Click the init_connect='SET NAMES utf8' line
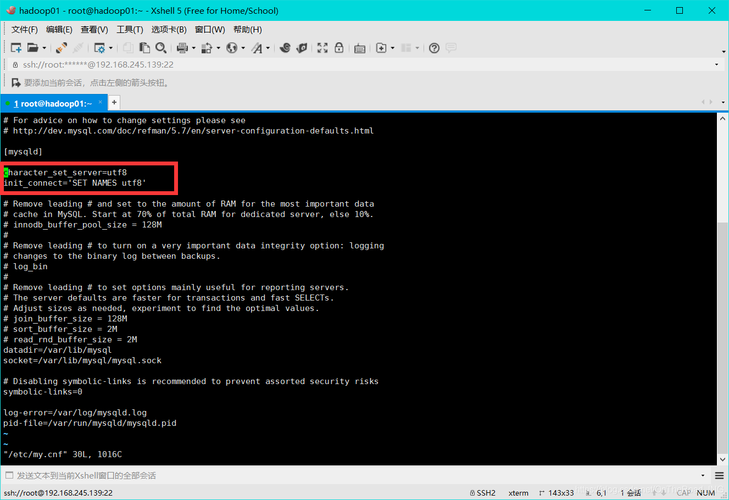729x500 pixels. [x=75, y=183]
